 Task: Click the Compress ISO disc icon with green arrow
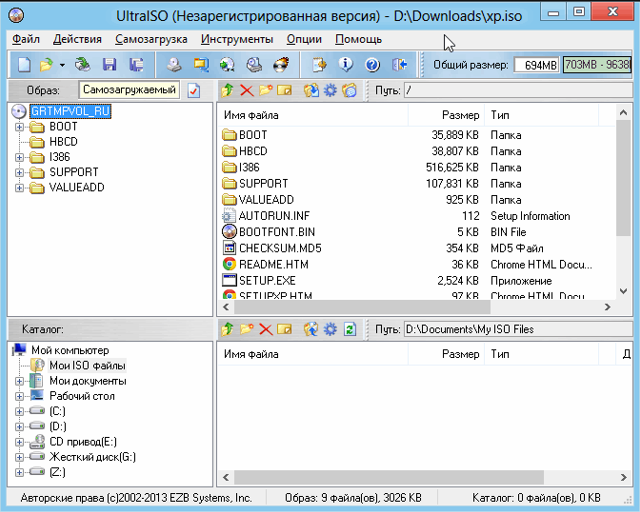point(227,65)
